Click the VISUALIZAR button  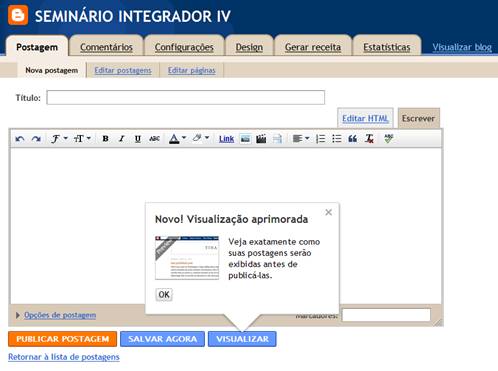(x=242, y=339)
